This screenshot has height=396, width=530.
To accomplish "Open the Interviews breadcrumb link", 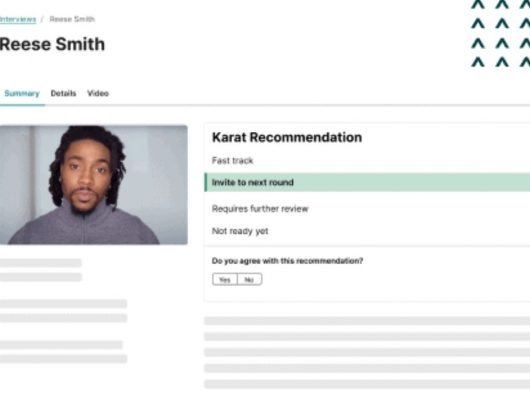I will [18, 19].
